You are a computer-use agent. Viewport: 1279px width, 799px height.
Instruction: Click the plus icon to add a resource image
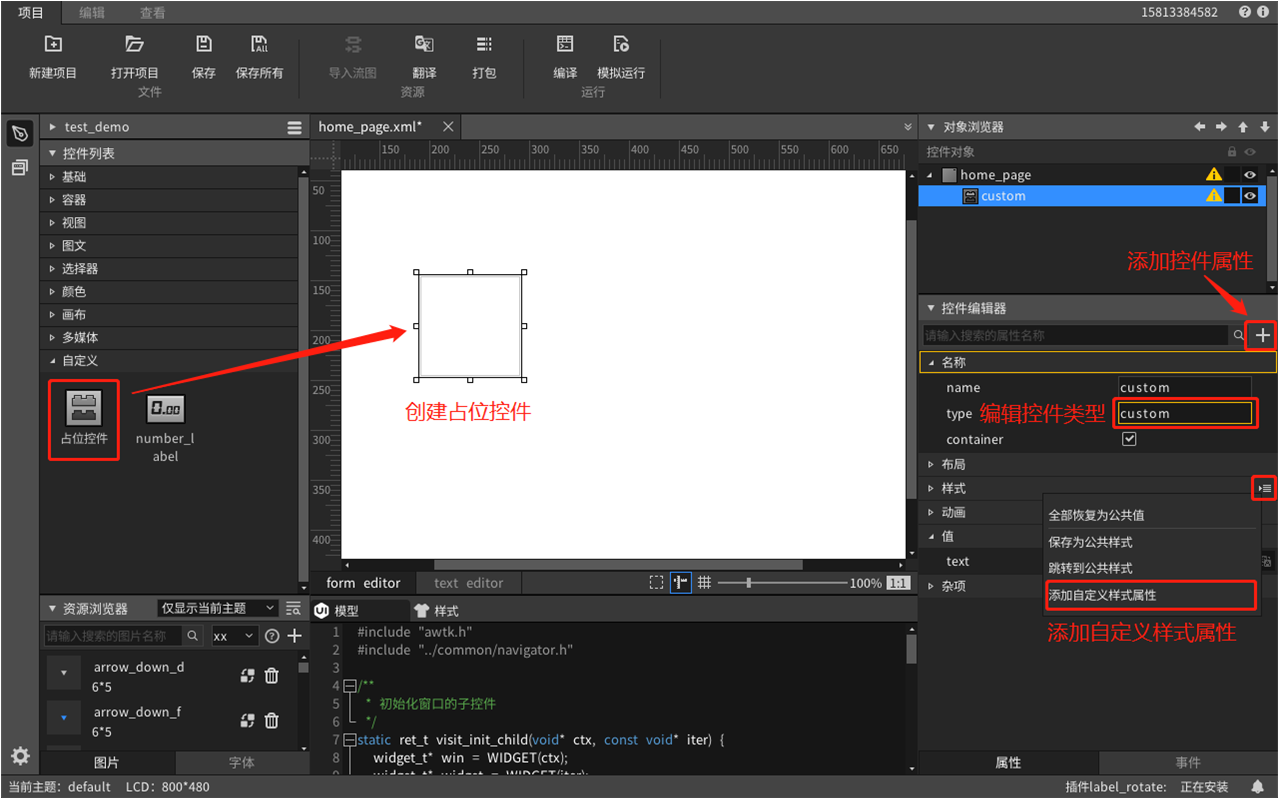tap(294, 636)
